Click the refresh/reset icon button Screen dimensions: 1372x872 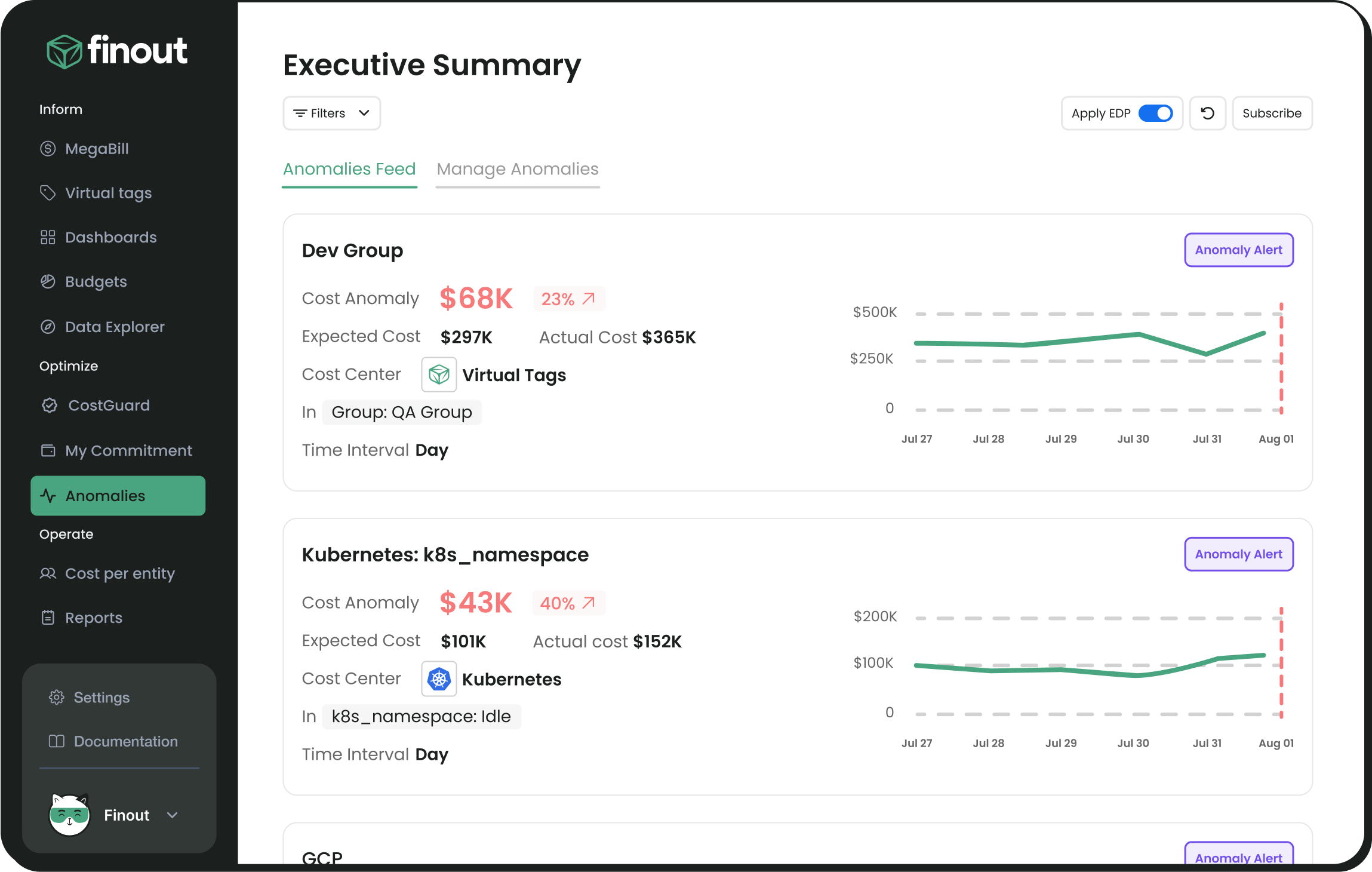[1206, 113]
